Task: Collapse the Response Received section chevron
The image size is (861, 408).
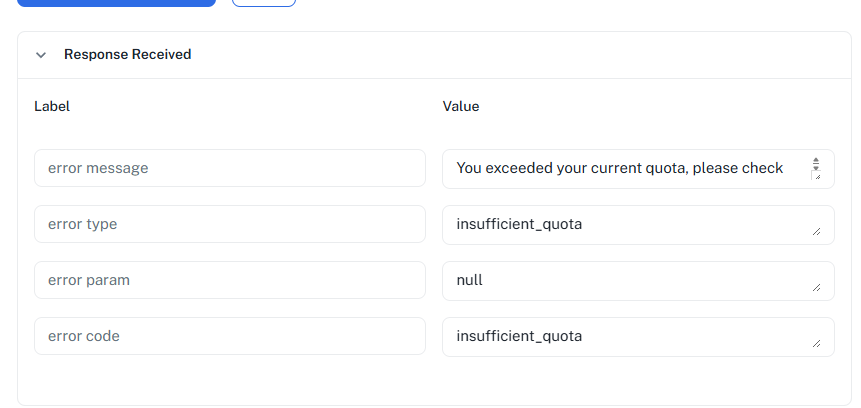Action: [x=41, y=55]
